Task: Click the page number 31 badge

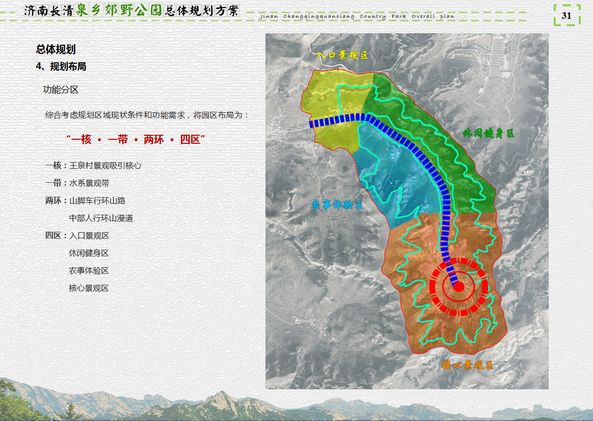Action: (567, 15)
